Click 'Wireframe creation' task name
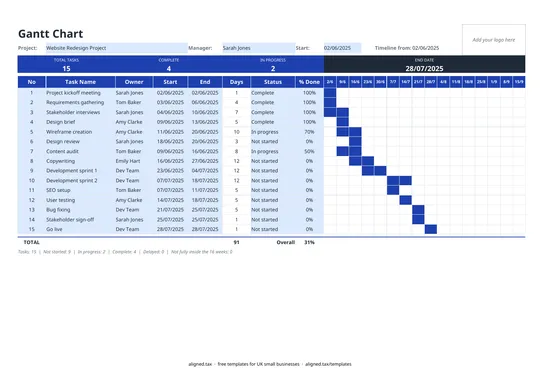 [x=69, y=132]
